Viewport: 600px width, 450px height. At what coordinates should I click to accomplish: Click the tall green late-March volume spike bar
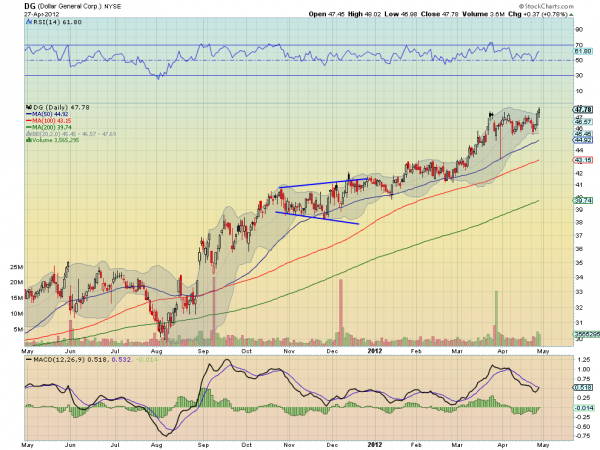click(x=496, y=318)
